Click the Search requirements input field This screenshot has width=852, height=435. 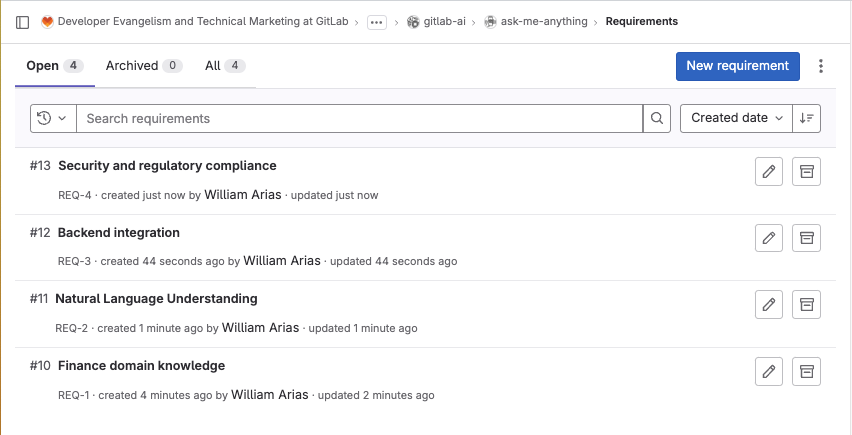click(x=360, y=118)
